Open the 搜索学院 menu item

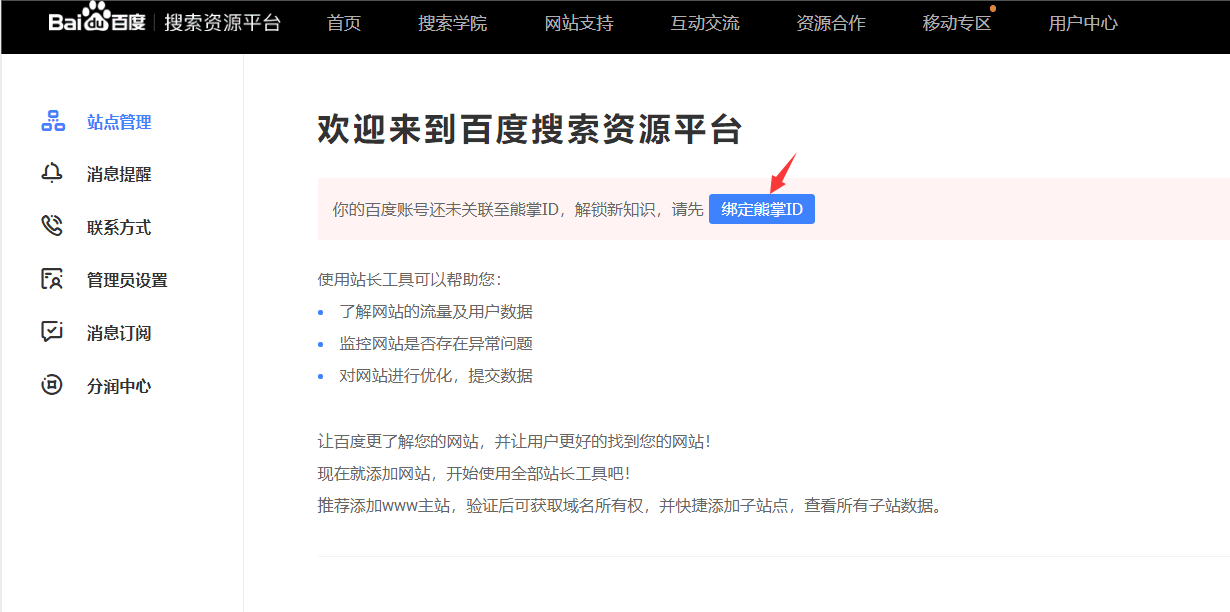pyautogui.click(x=452, y=23)
